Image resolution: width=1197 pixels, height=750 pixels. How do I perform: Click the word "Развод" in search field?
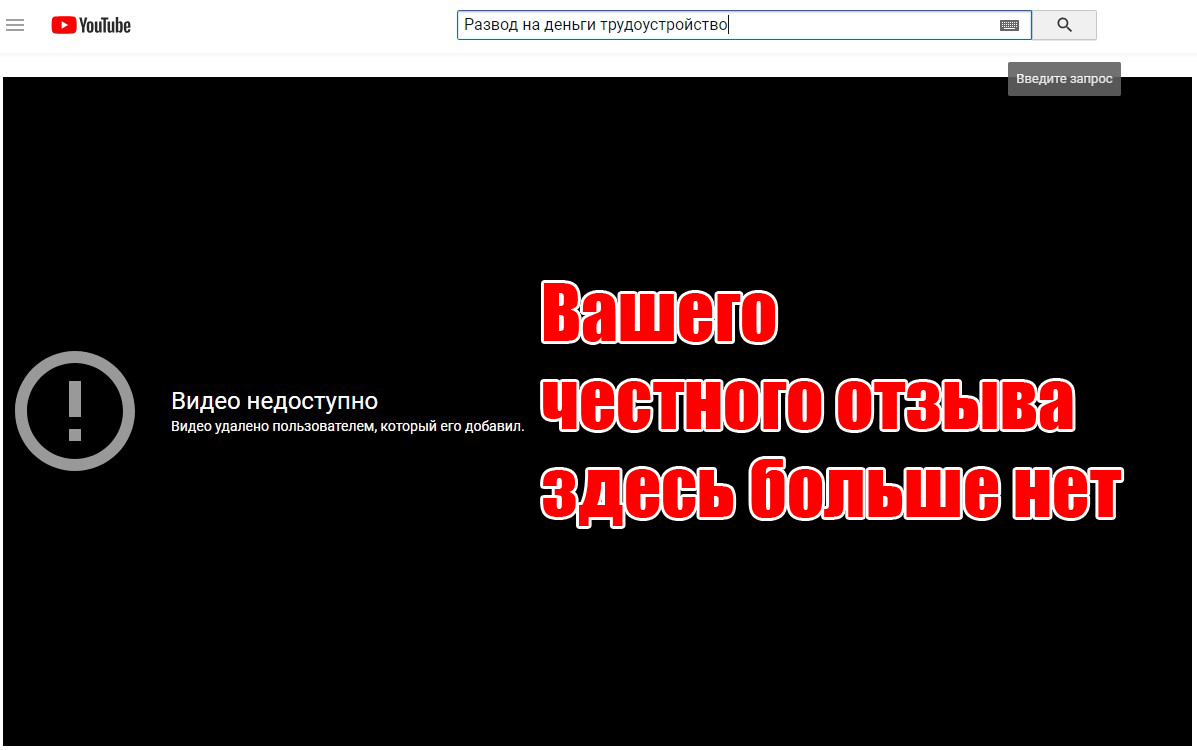488,25
